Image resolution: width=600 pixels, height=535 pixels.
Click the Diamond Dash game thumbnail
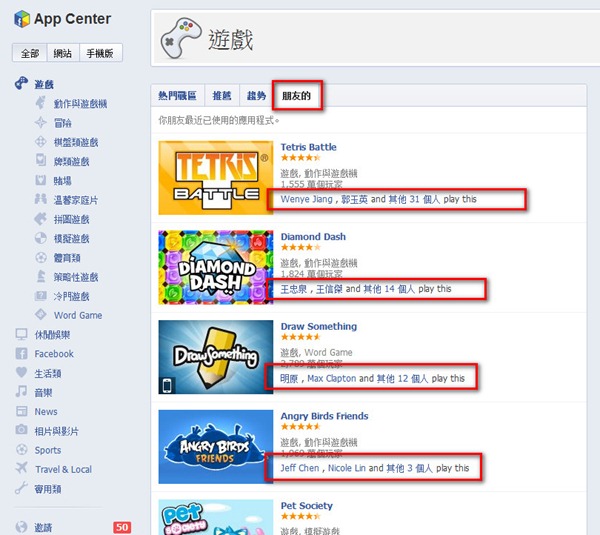click(x=216, y=267)
